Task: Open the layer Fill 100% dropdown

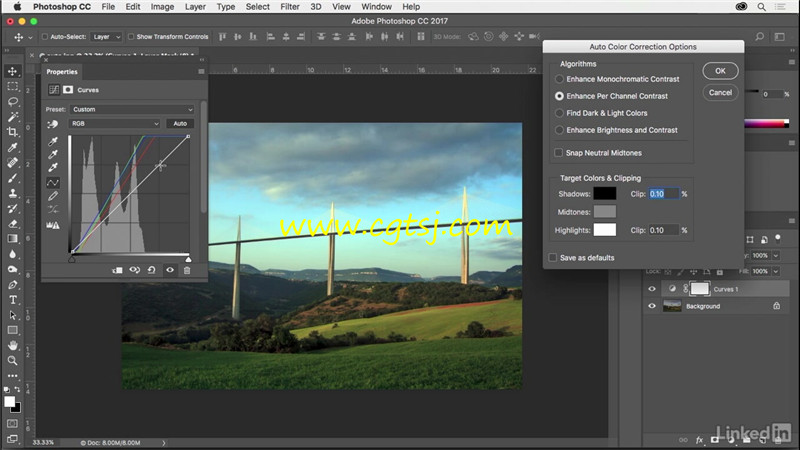Action: click(x=776, y=271)
